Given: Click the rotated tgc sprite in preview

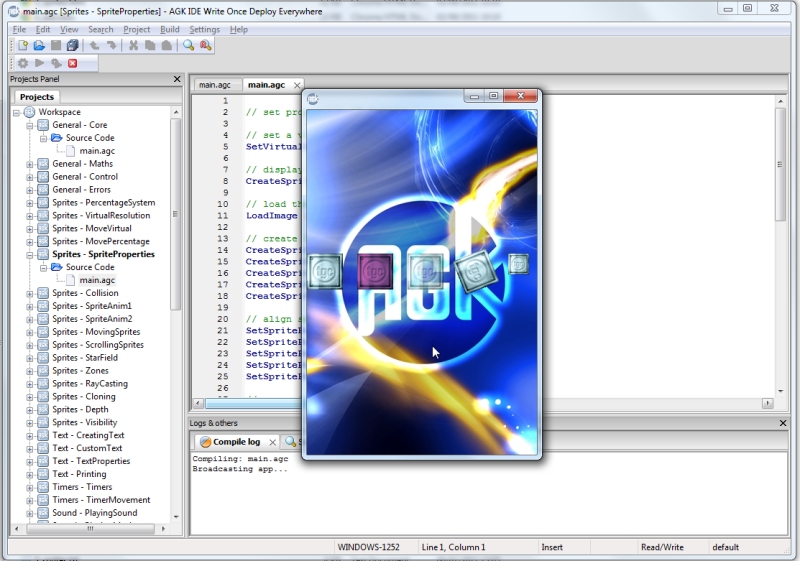Looking at the screenshot, I should [x=476, y=271].
